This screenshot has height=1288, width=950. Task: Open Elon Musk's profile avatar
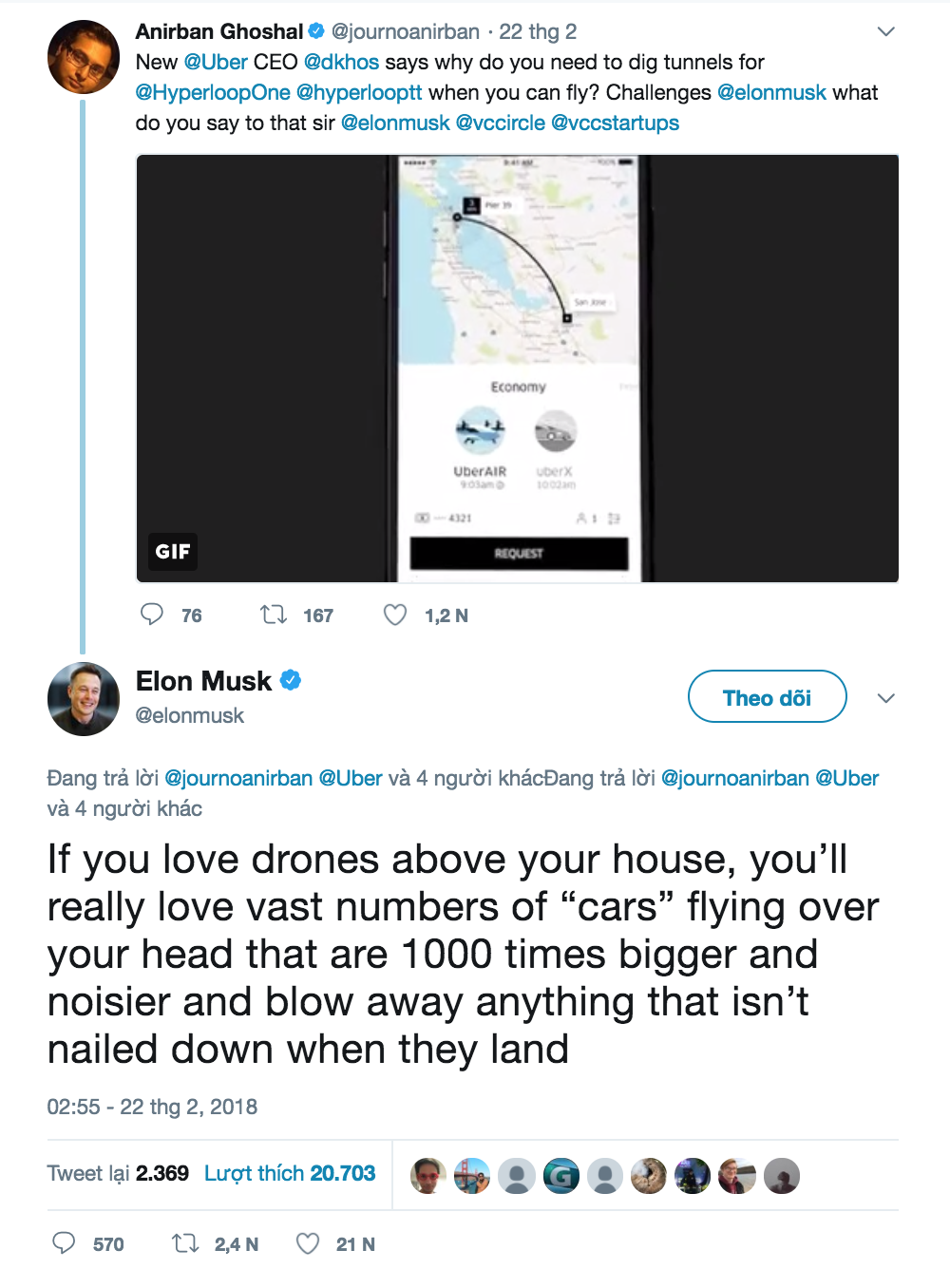pos(84,699)
